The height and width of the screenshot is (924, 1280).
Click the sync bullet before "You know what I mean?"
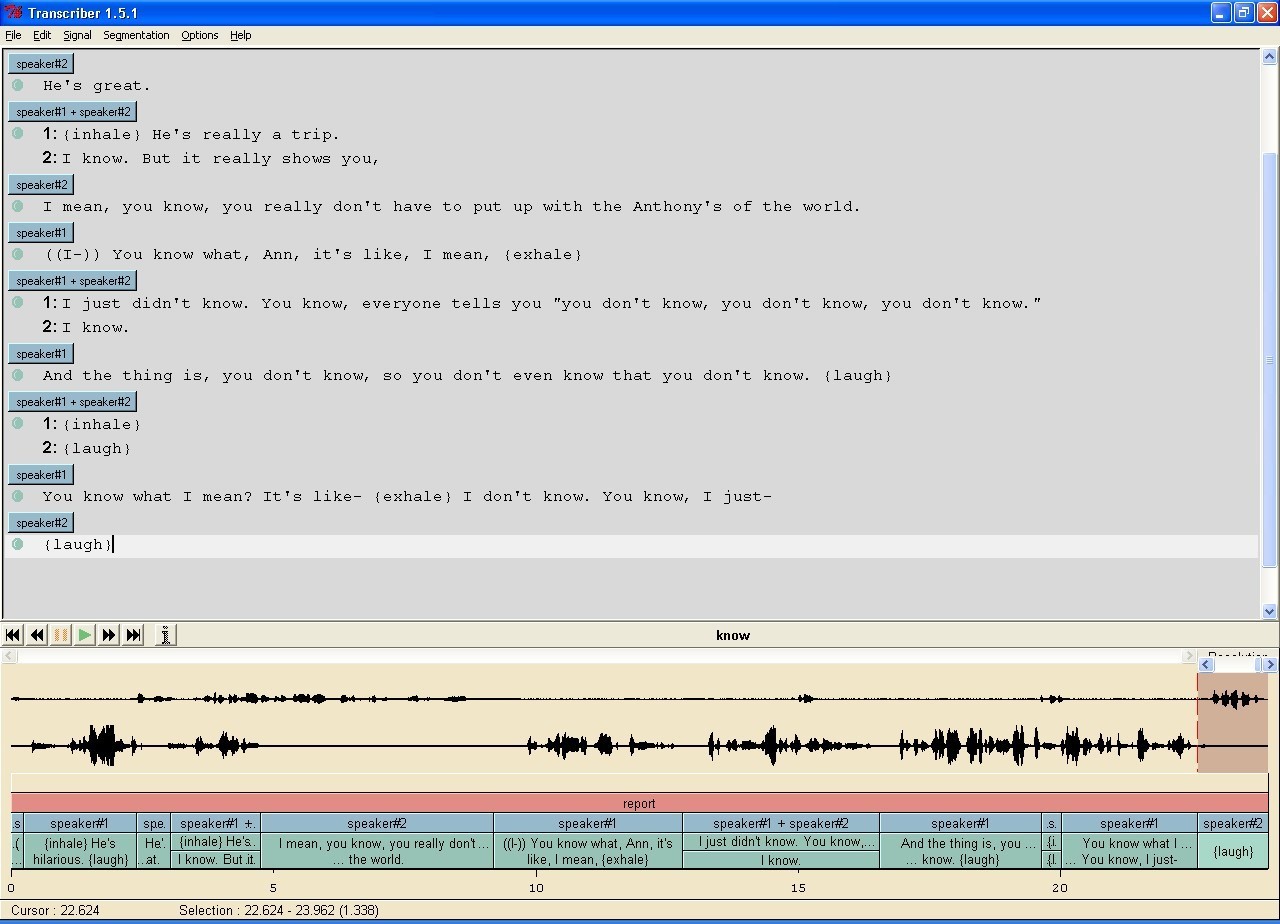[x=18, y=496]
